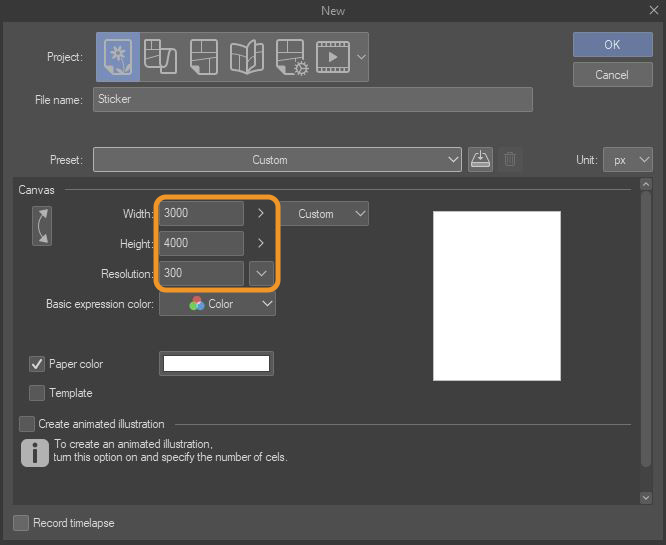The image size is (666, 545).
Task: Toggle the Paper color checkbox
Action: tap(37, 364)
